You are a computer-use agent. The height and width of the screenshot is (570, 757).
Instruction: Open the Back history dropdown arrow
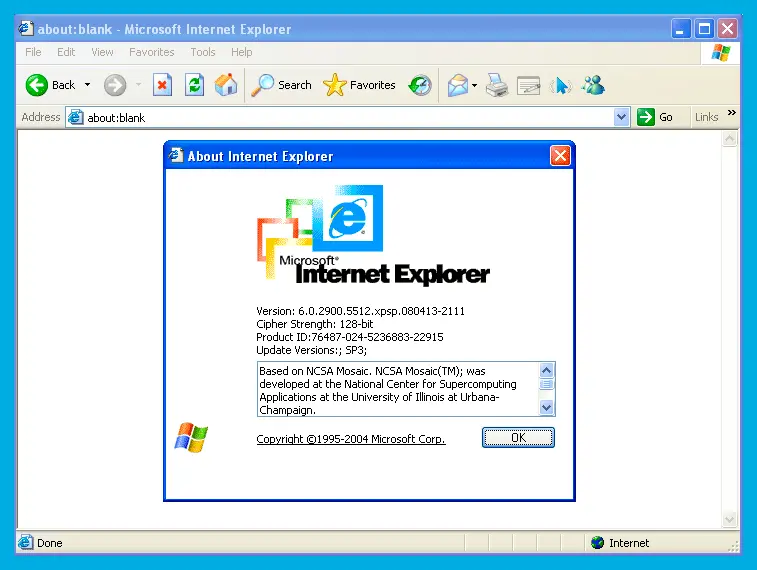point(87,85)
